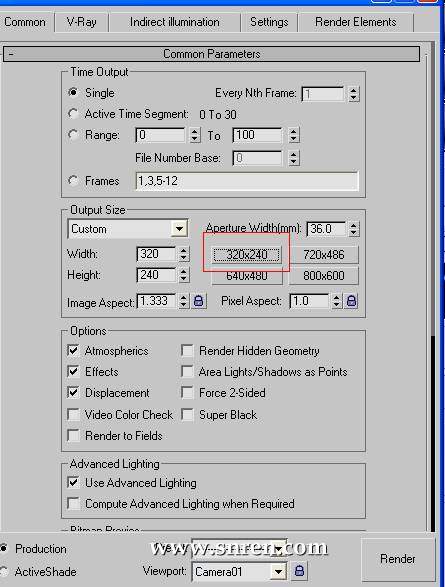Click the Render button
Image resolution: width=445 pixels, height=587 pixels.
click(x=398, y=559)
